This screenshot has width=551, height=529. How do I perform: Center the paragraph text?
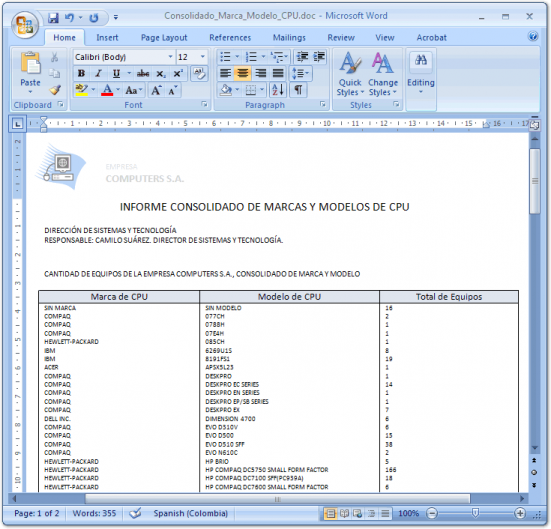coord(242,73)
